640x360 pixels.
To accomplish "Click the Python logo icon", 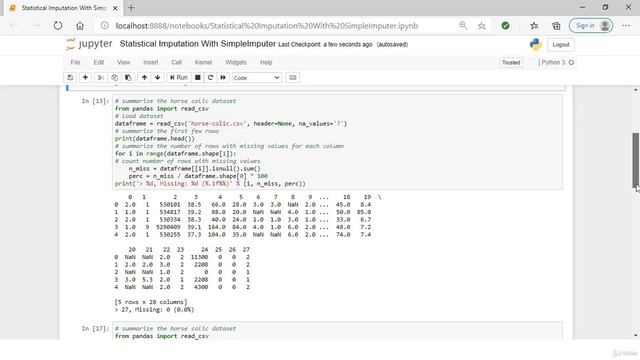I will [536, 44].
